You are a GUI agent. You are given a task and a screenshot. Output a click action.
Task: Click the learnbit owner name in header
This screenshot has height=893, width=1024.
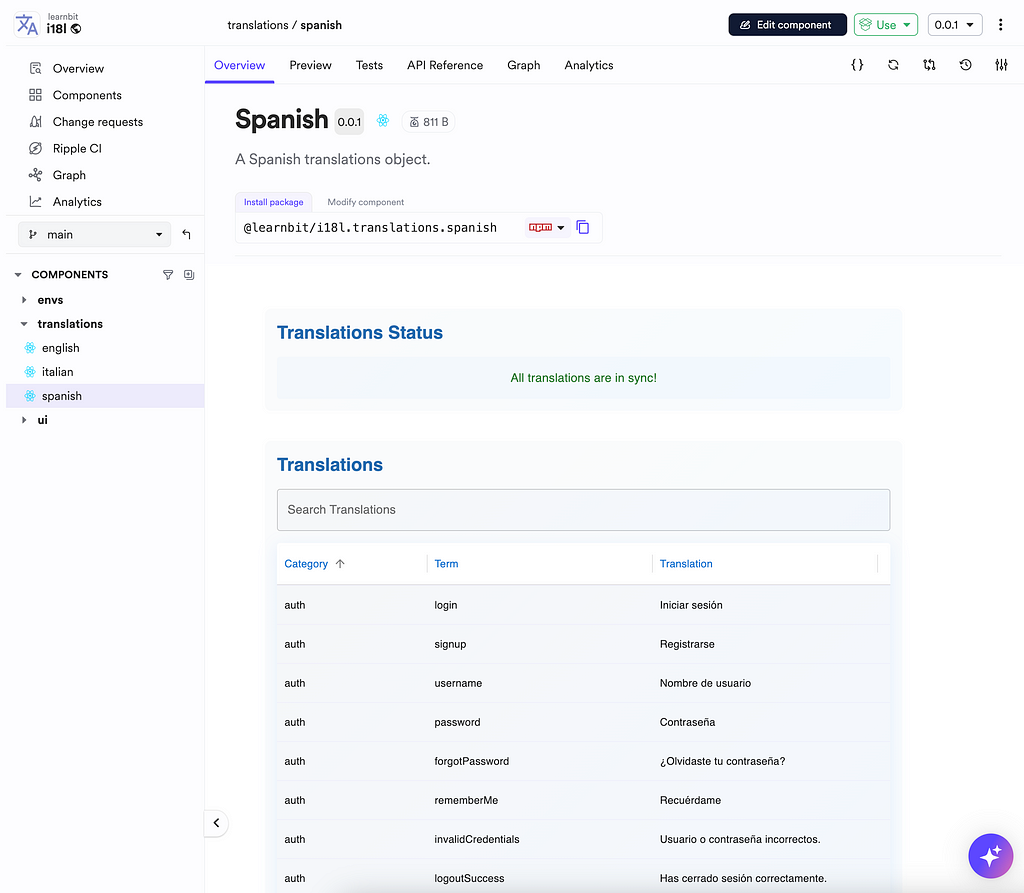pyautogui.click(x=63, y=17)
